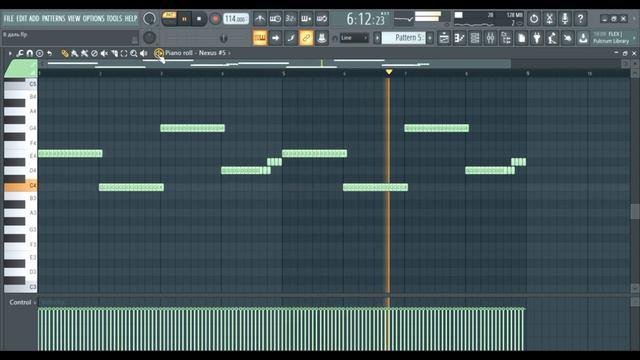Click the question mark help icon
640x360 pixels.
point(580,19)
